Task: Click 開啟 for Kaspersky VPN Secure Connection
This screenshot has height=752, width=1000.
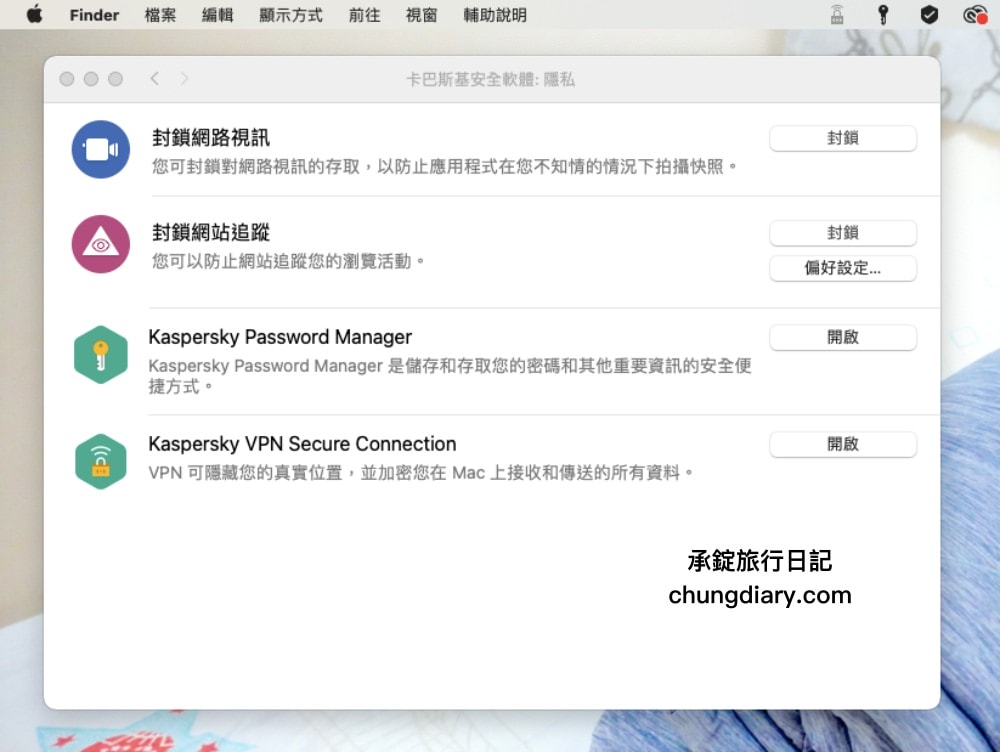Action: click(x=842, y=444)
